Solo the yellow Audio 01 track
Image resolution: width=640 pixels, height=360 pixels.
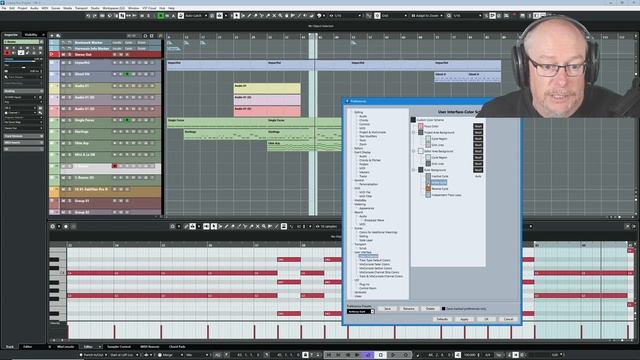69,86
